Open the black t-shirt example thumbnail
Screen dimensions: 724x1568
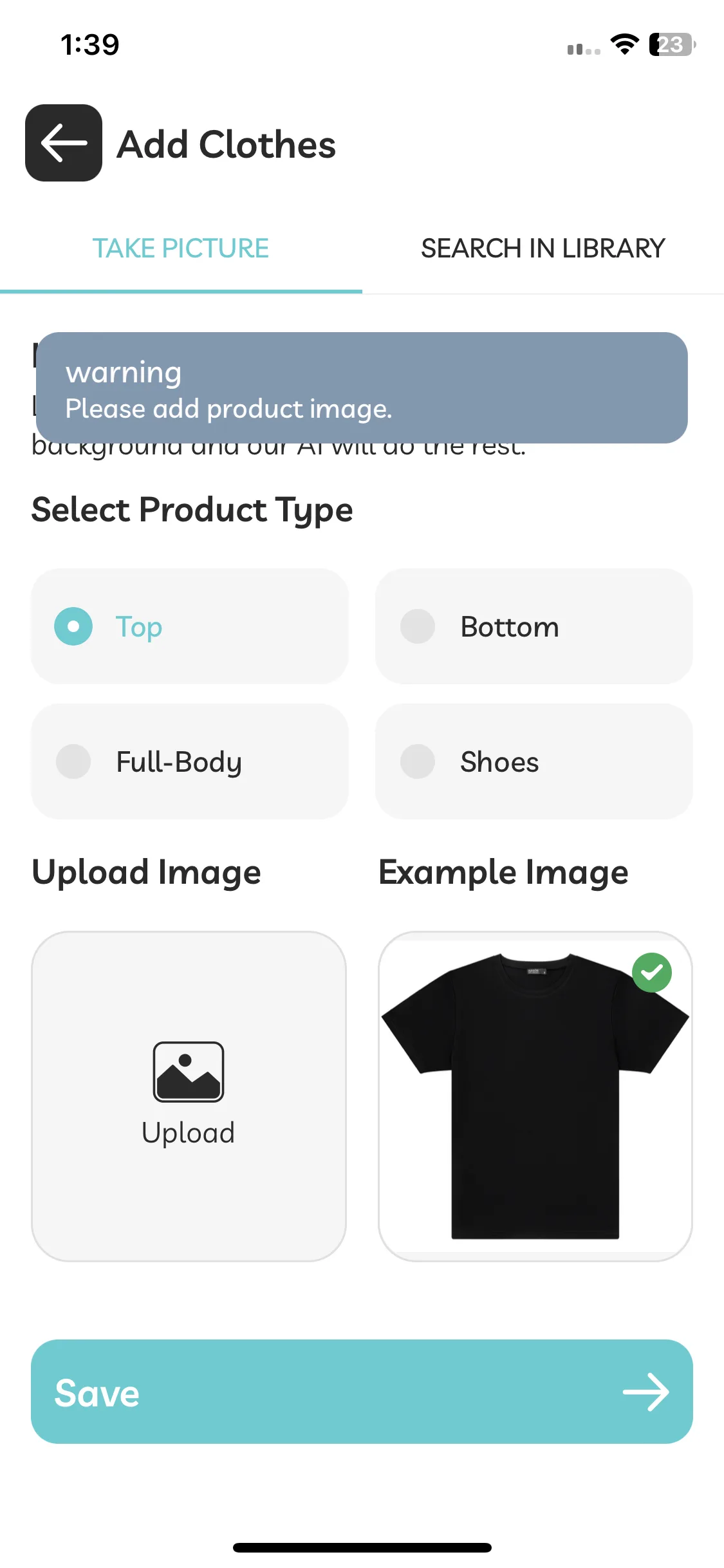[x=535, y=1096]
